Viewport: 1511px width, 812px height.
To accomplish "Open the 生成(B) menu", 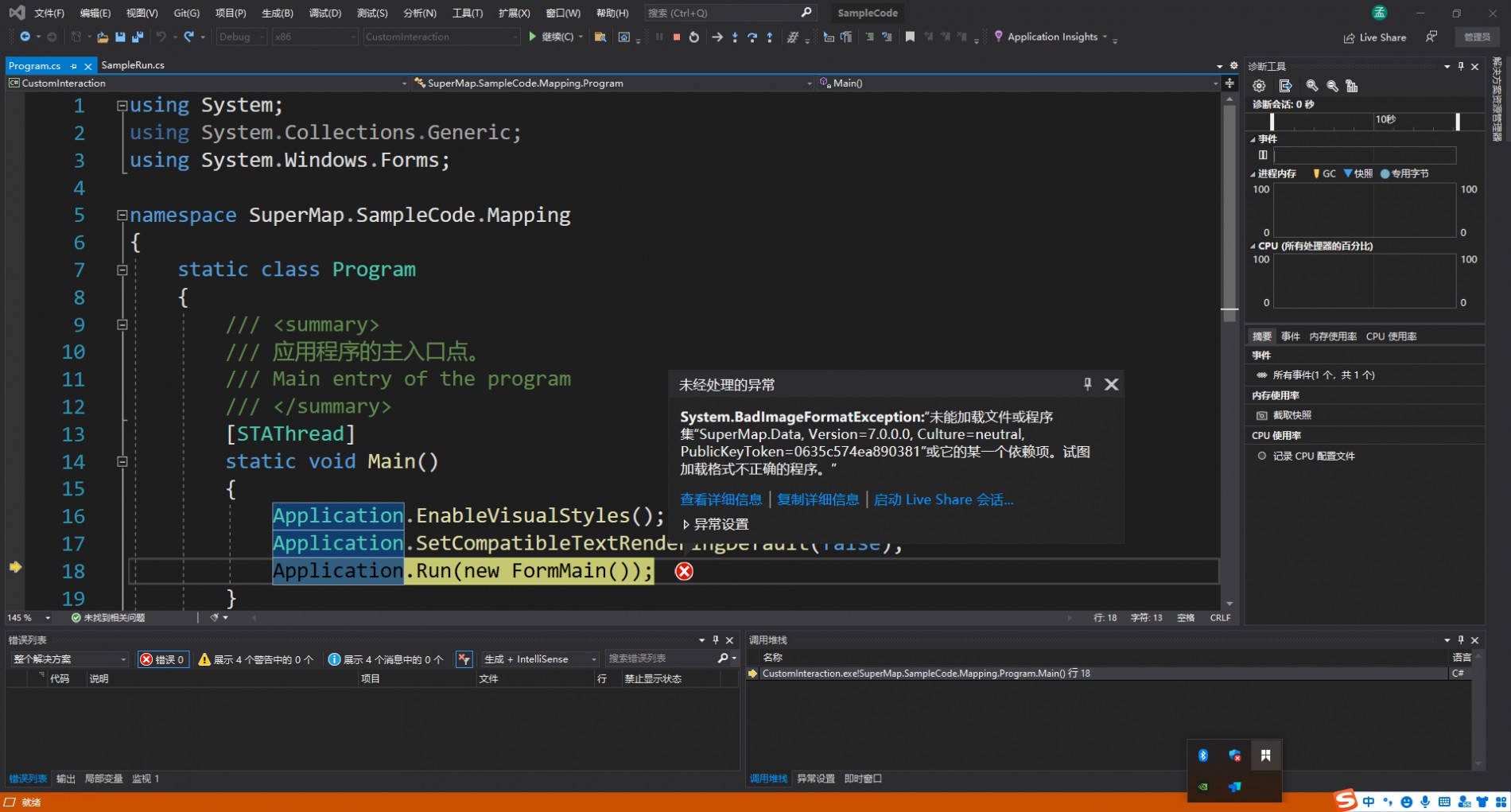I will tap(278, 13).
